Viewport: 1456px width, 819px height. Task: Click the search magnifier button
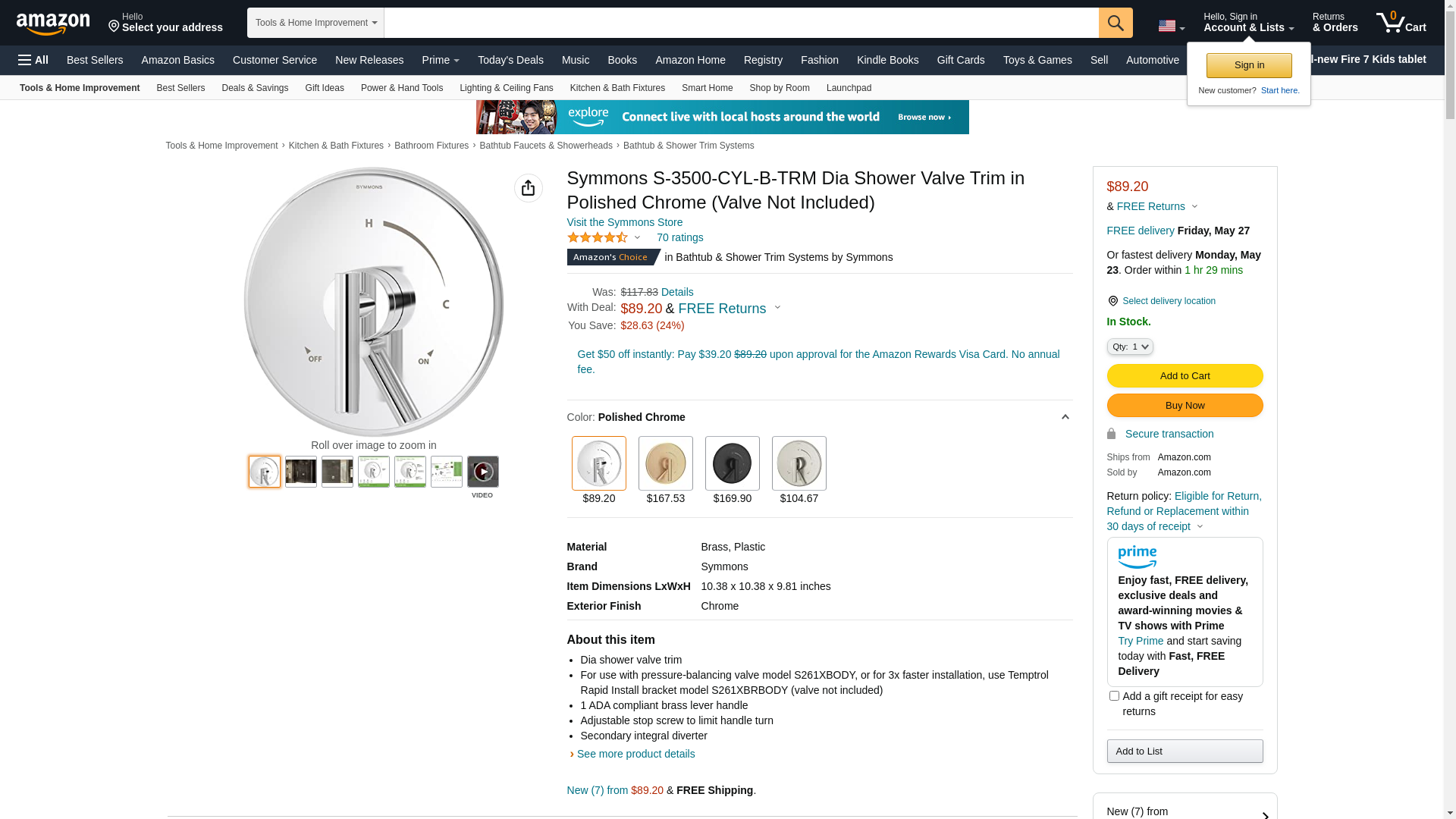pos(1115,23)
